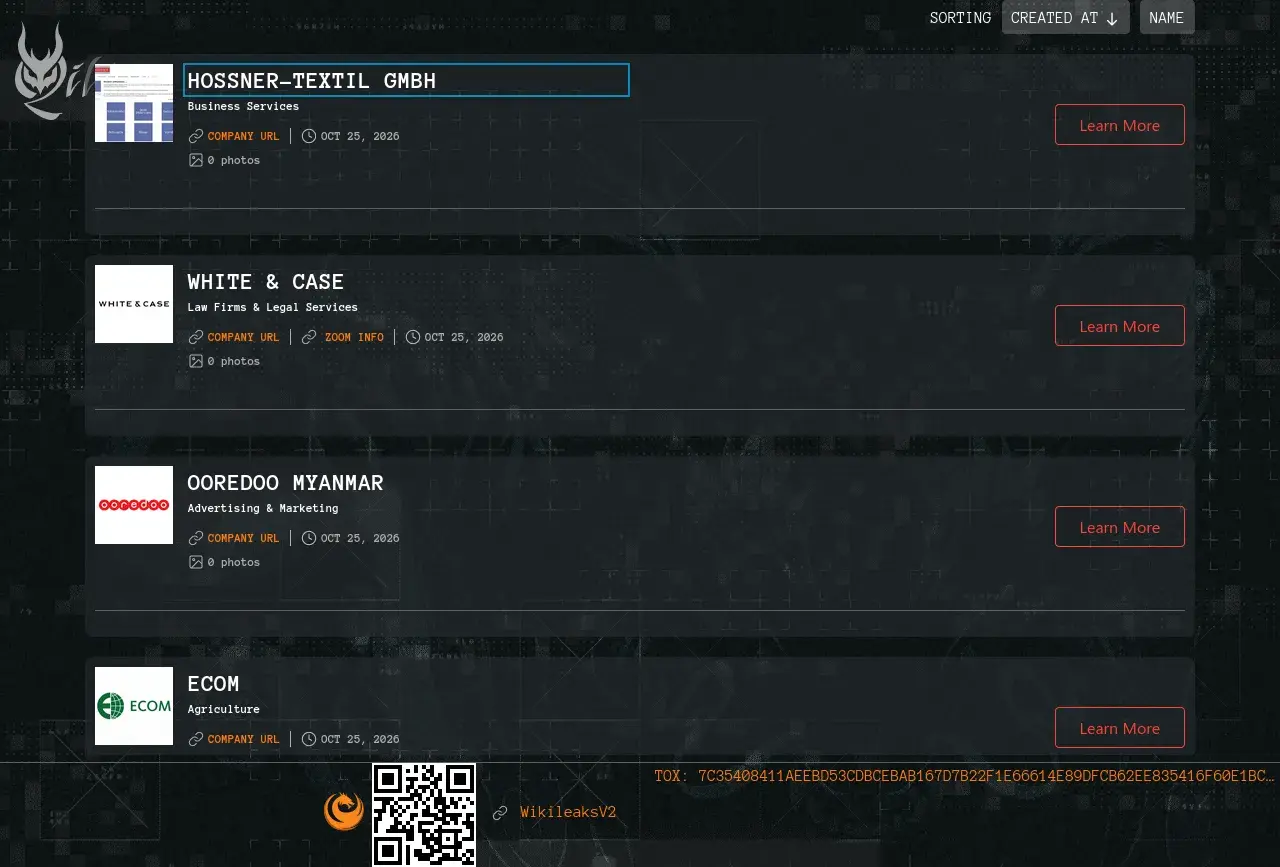Click the QR code in the footer
The height and width of the screenshot is (867, 1280).
424,814
